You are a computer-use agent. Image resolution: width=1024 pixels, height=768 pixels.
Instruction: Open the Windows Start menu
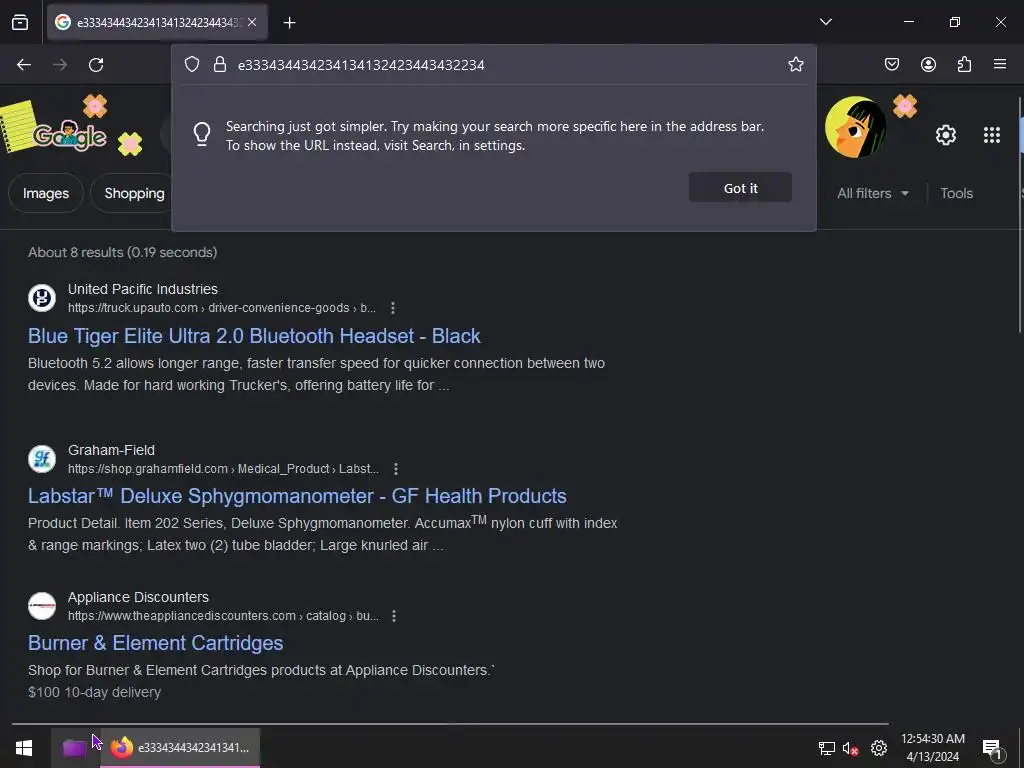click(x=24, y=748)
